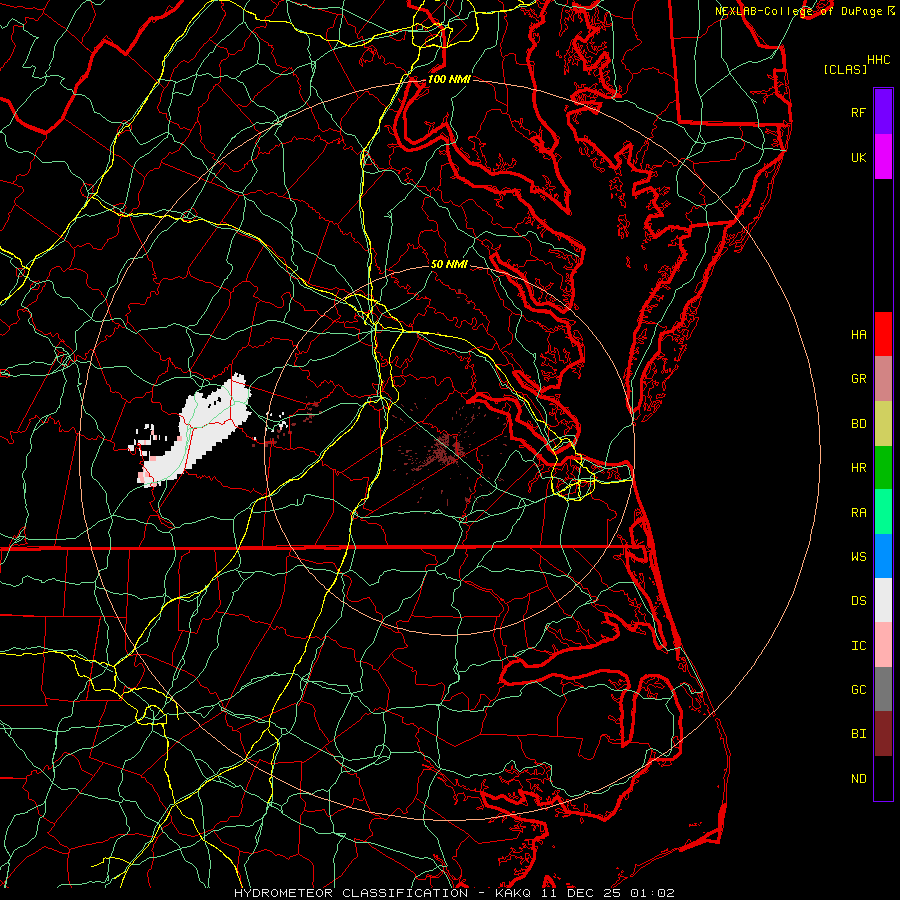Click the BI dark red swatch

[x=883, y=734]
